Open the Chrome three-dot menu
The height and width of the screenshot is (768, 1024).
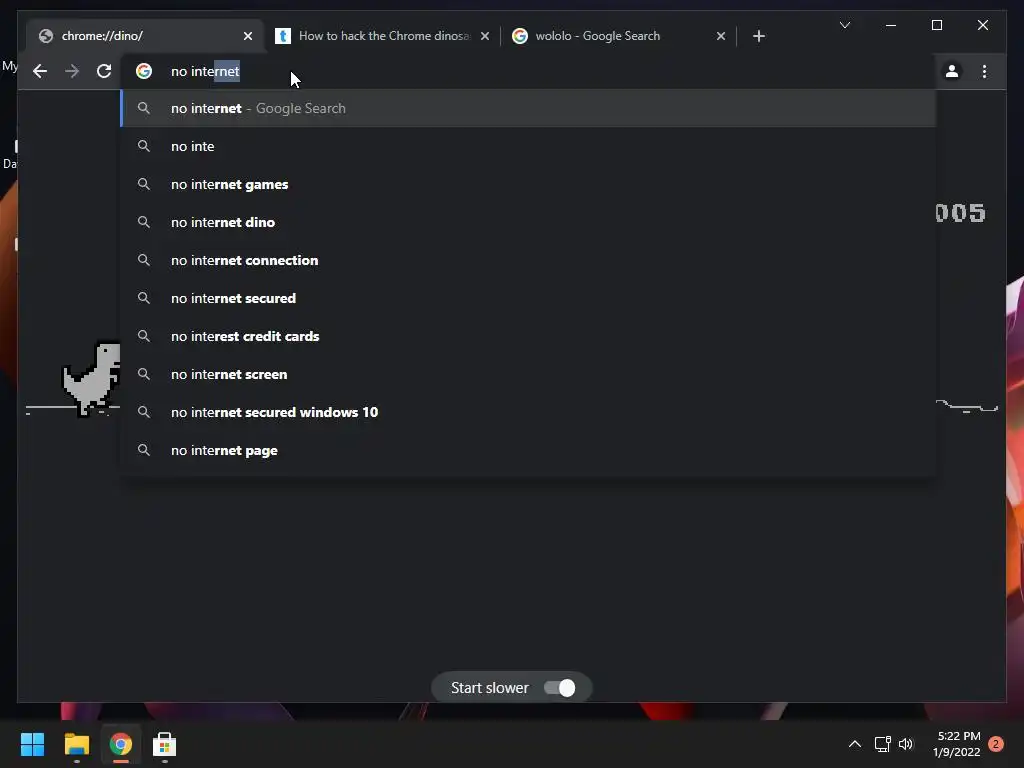[x=984, y=71]
